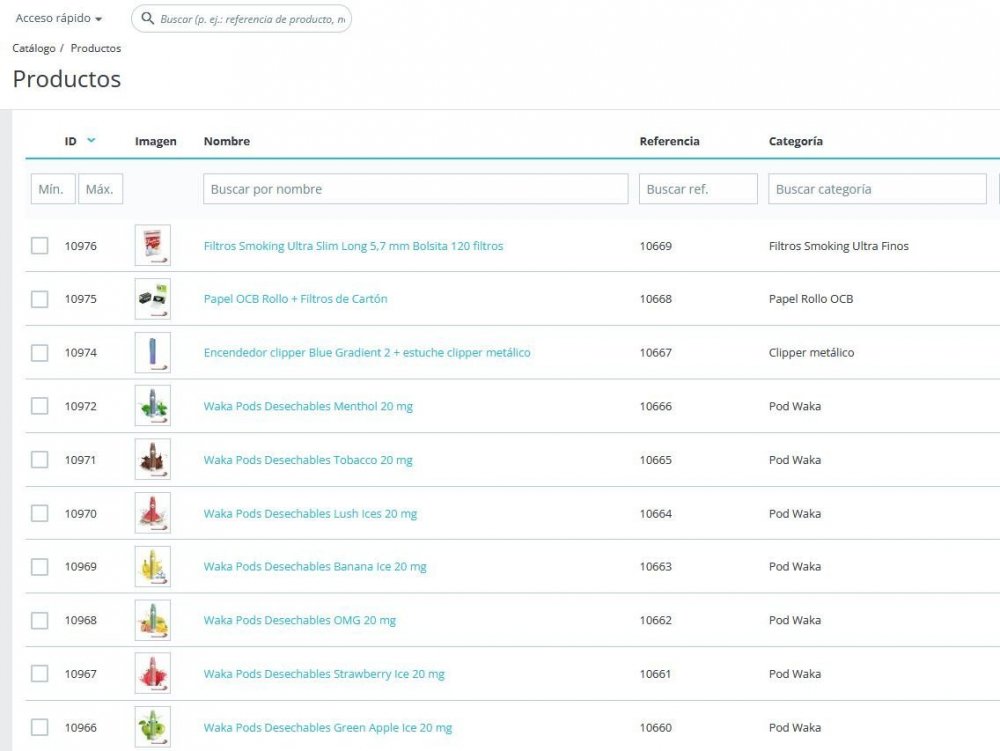The image size is (1000, 751).
Task: Open Waka Lush Ices product thumbnail
Action: [x=152, y=513]
